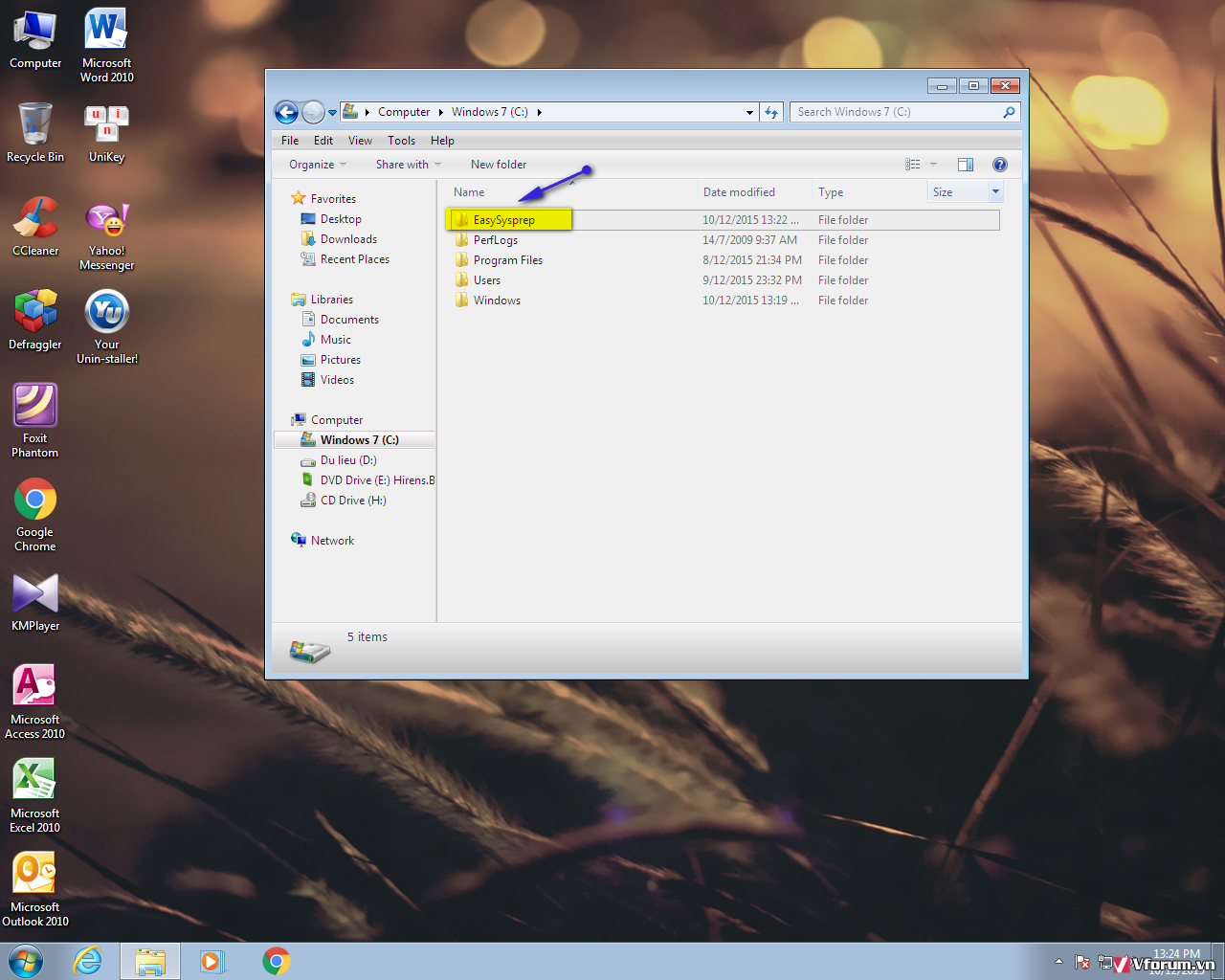
Task: Select the Defraggler desktop icon
Action: click(35, 321)
